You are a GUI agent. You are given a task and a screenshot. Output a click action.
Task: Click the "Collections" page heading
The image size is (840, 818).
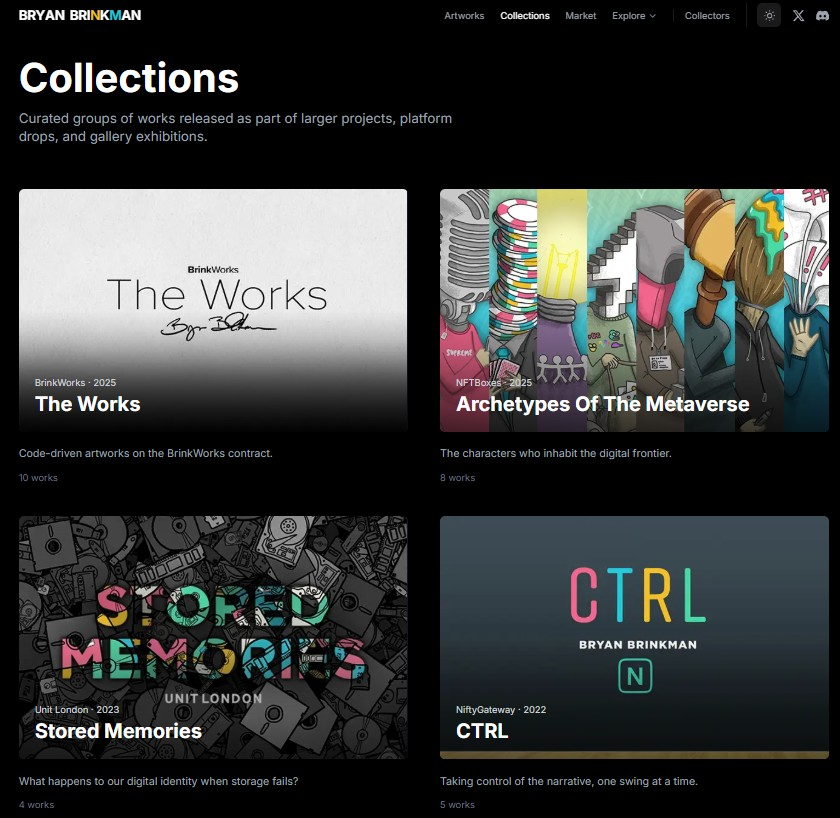coord(129,78)
